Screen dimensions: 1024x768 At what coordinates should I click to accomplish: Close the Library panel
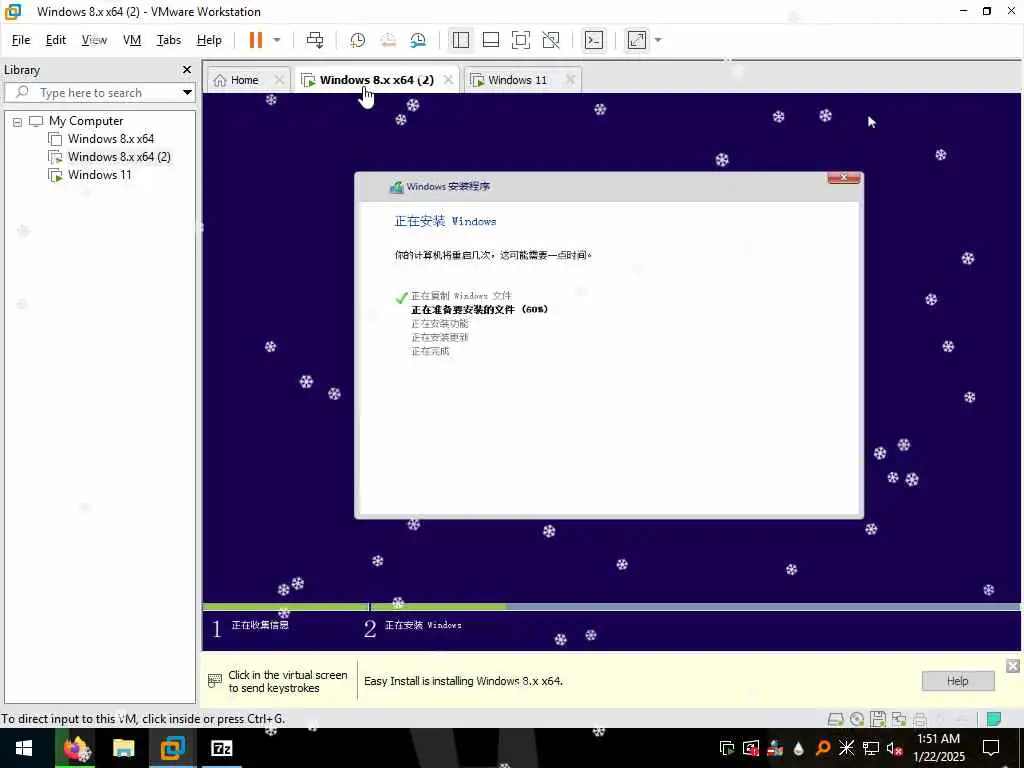point(187,70)
